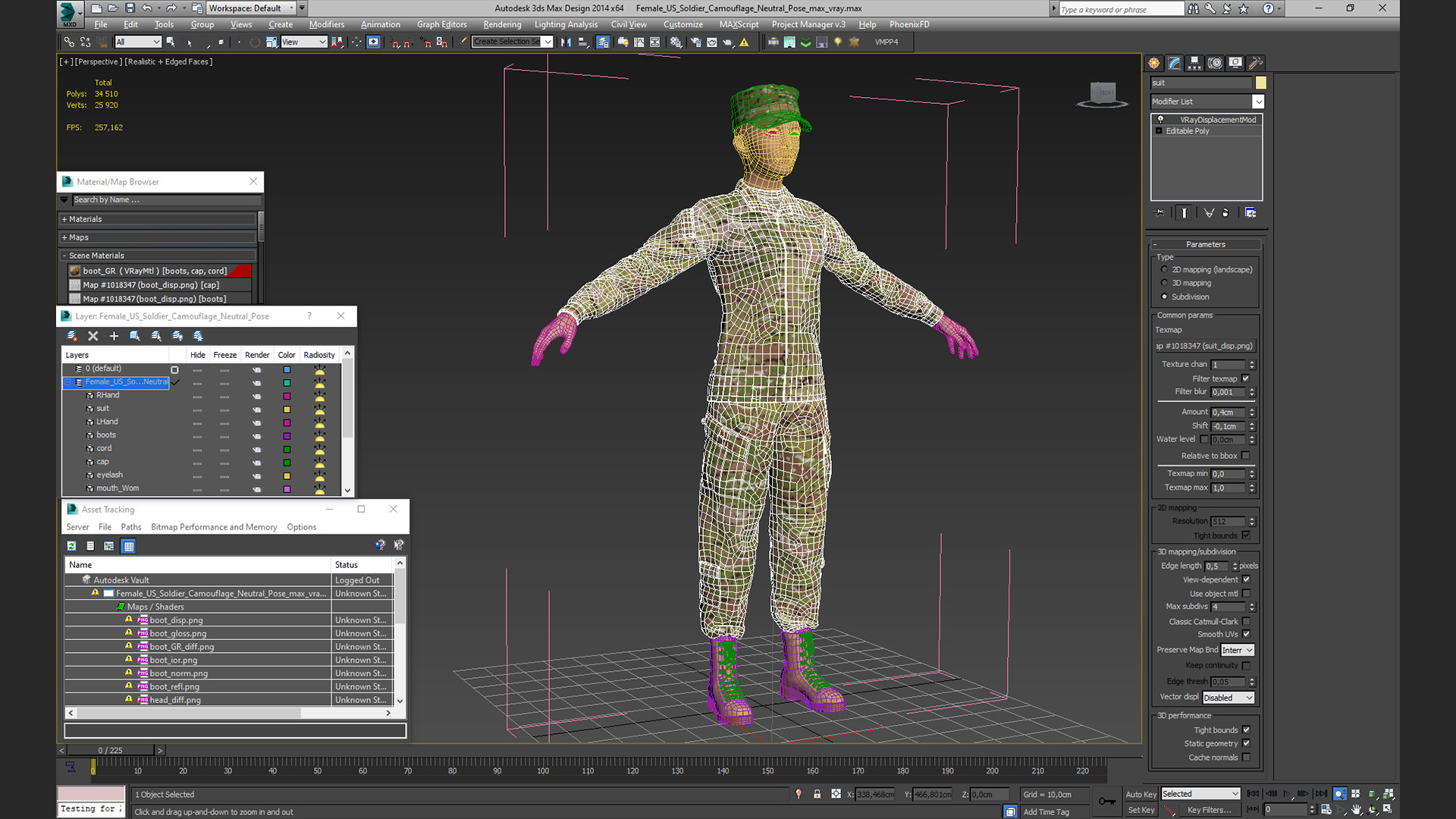The width and height of the screenshot is (1456, 819).
Task: Open the Motion command panel tab
Action: pos(1215,63)
